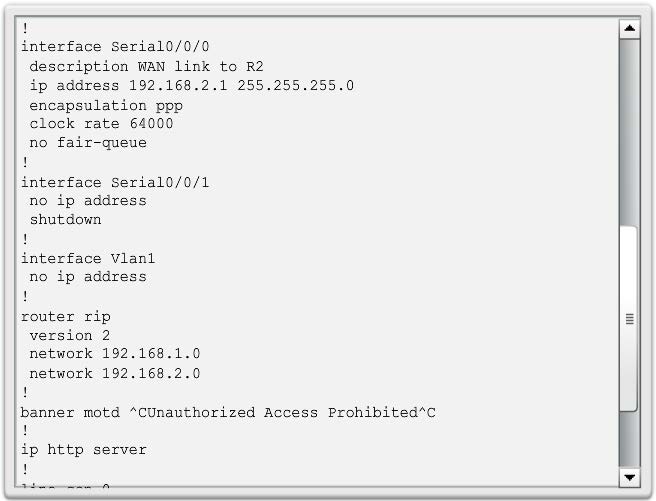656x501 pixels.
Task: Click the scrollbar track below the thumb
Action: click(629, 438)
